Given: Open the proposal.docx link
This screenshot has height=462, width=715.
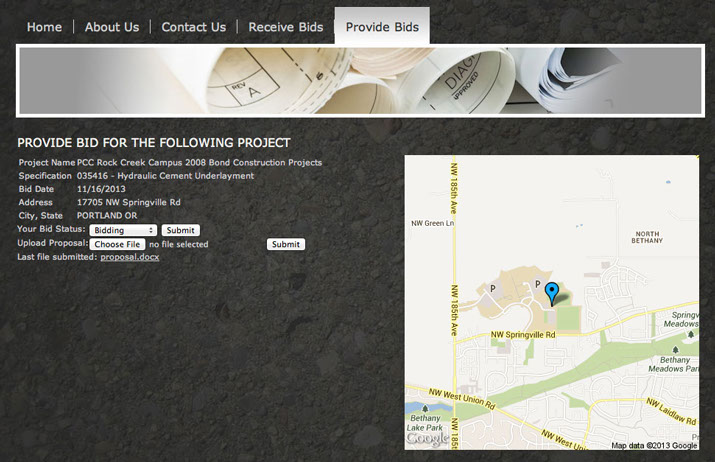Looking at the screenshot, I should click(130, 257).
